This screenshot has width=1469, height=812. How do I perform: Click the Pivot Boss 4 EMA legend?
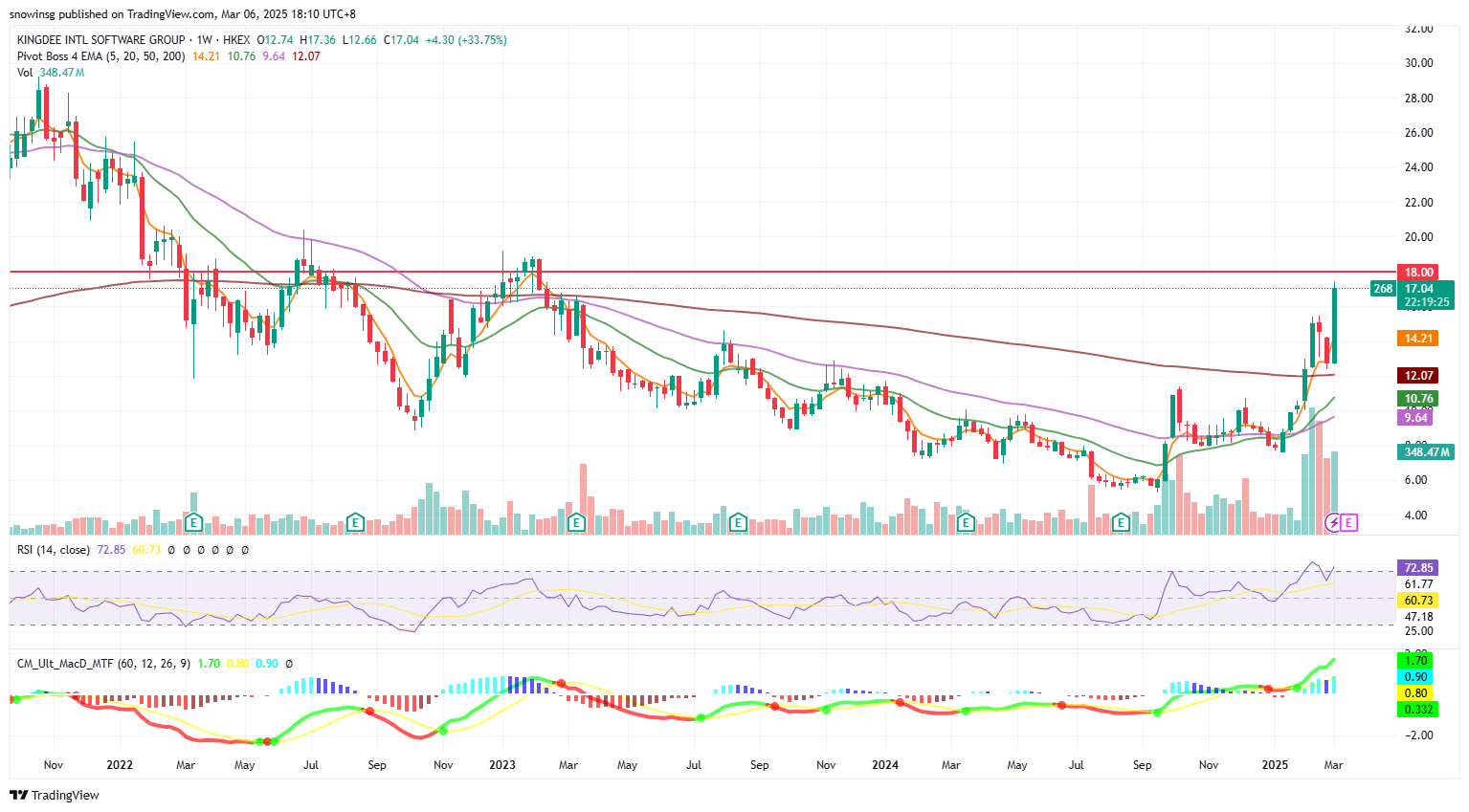[x=101, y=56]
